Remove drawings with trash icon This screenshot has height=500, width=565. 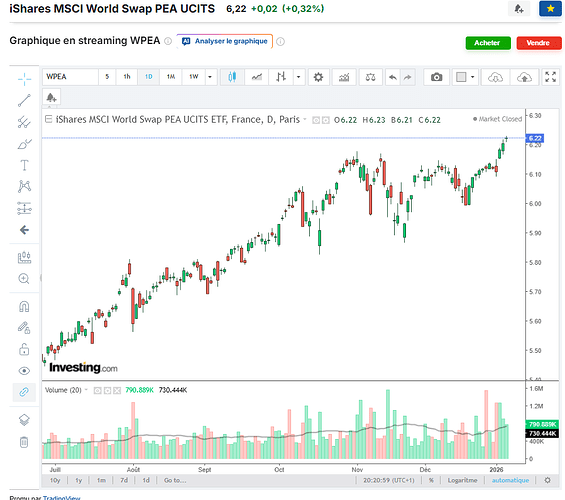[x=24, y=442]
